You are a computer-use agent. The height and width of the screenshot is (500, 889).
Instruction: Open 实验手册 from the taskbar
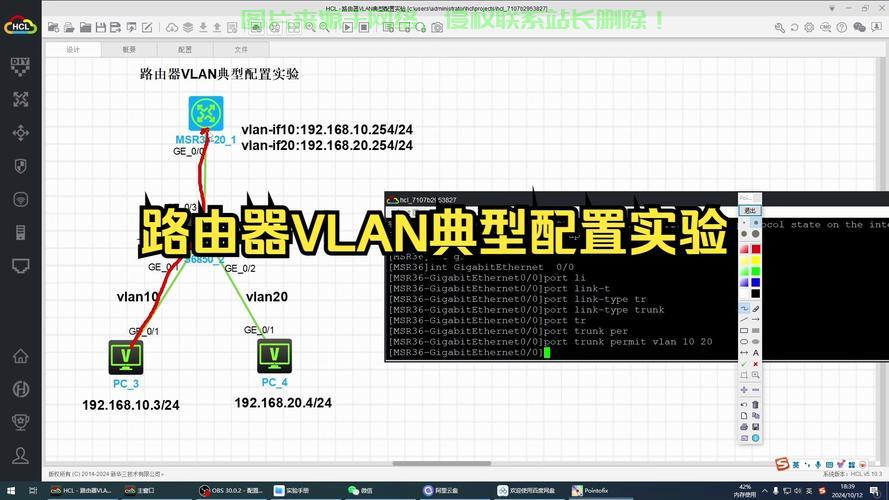(x=291, y=490)
